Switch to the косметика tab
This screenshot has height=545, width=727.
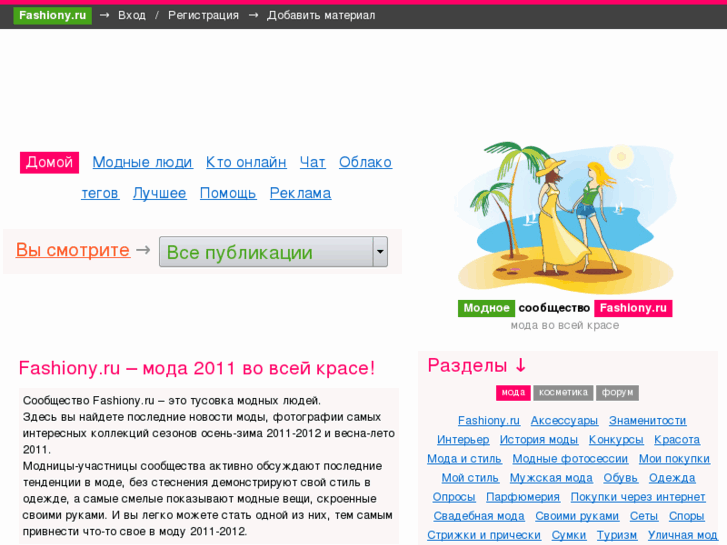563,392
